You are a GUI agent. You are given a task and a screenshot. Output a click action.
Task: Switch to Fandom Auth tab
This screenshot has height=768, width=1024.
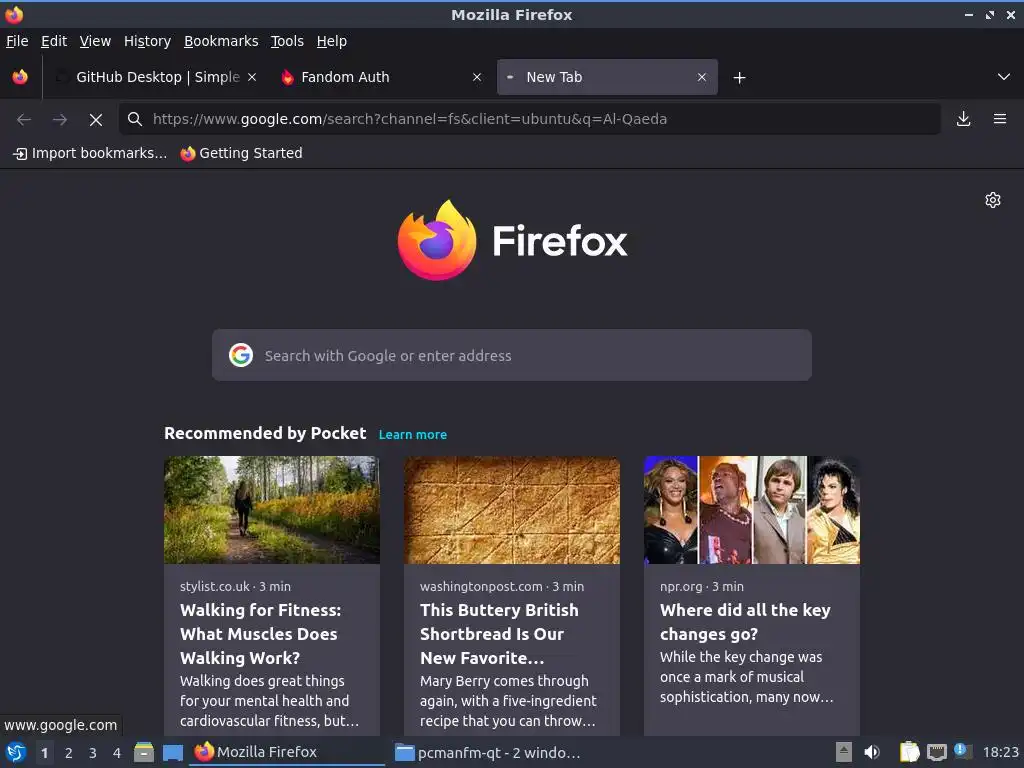[x=381, y=77]
